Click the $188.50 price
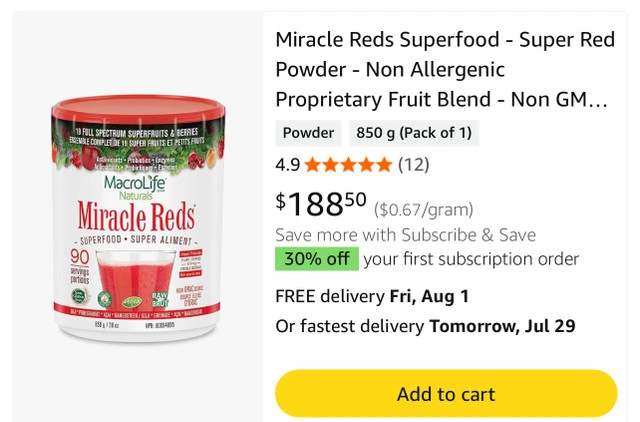 coord(321,204)
